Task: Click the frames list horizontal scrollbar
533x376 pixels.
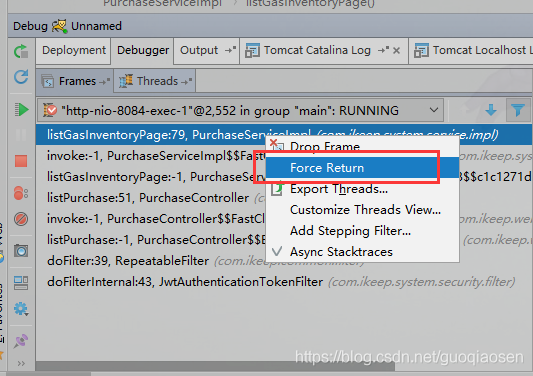Action: 216,366
